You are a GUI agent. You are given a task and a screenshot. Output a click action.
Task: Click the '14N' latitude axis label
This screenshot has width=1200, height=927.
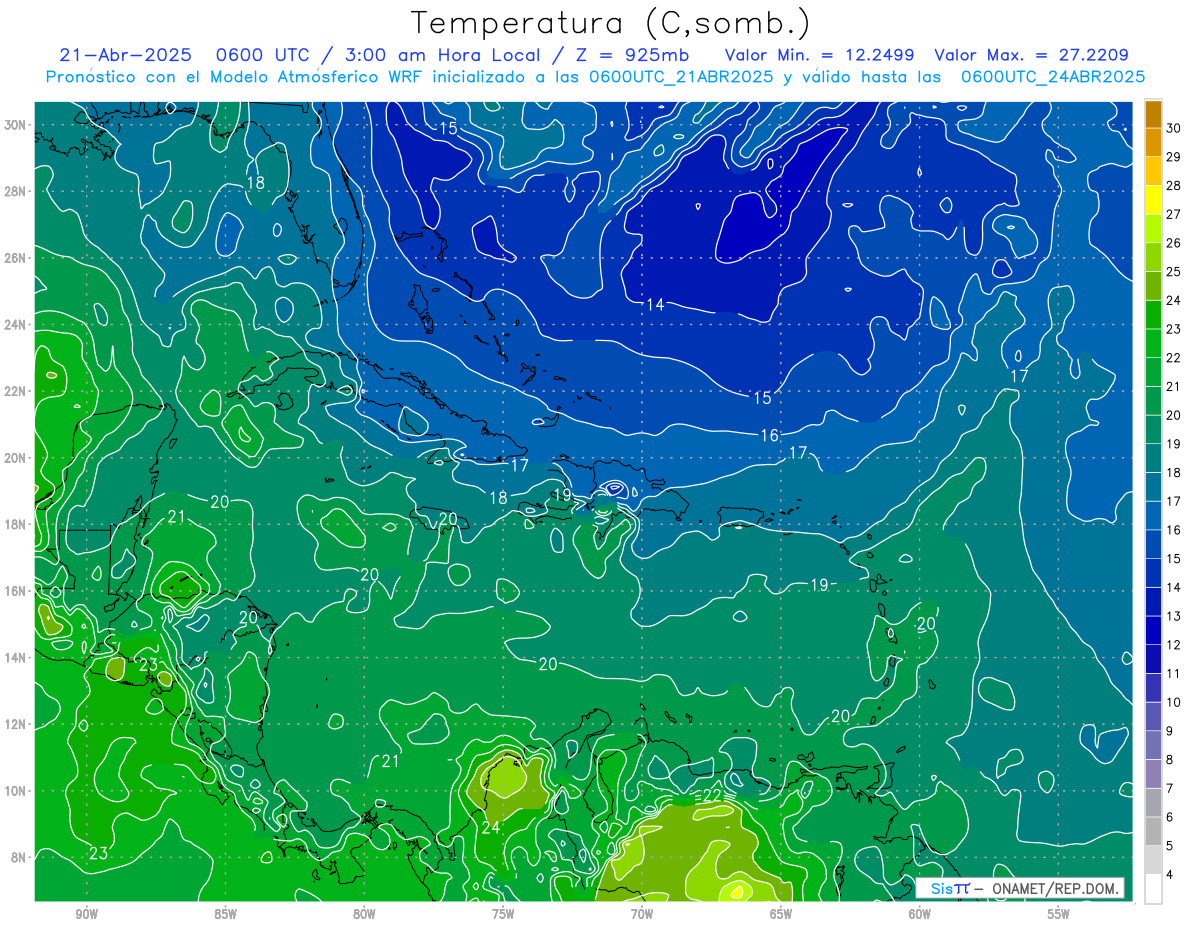pyautogui.click(x=17, y=657)
